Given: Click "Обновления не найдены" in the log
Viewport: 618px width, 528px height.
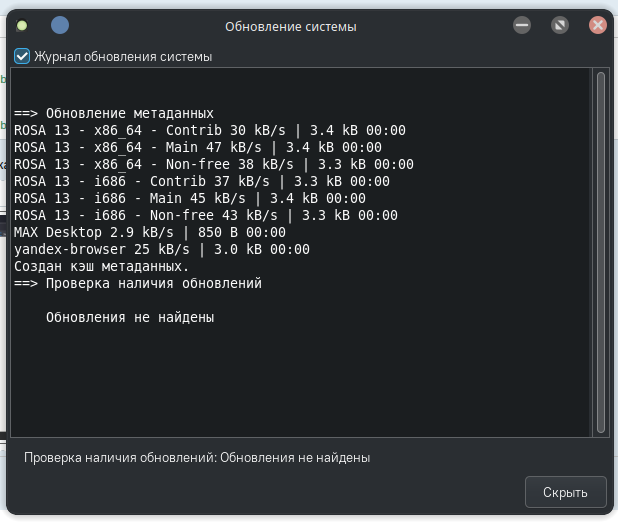Looking at the screenshot, I should pyautogui.click(x=130, y=317).
